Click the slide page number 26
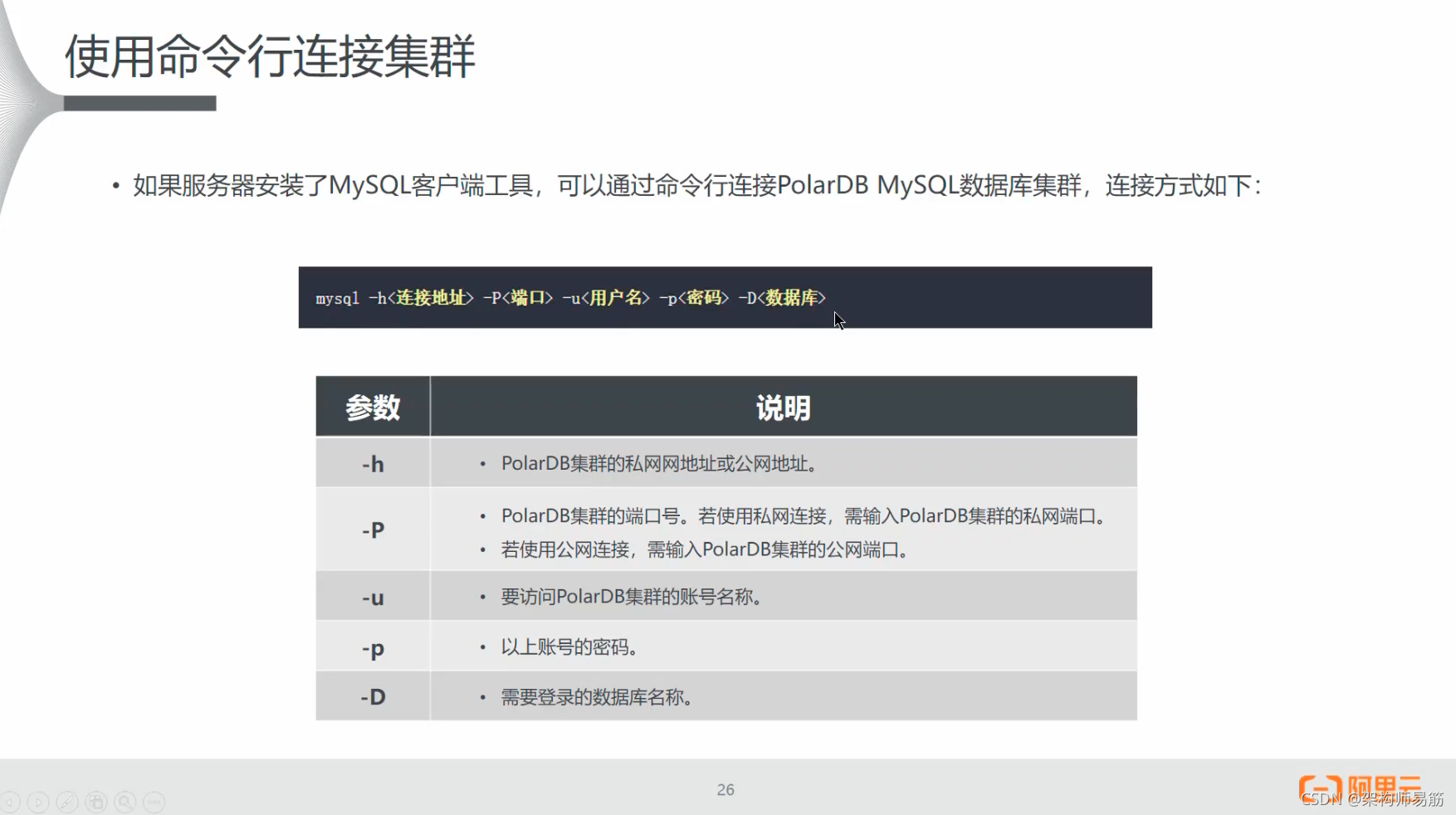Image resolution: width=1456 pixels, height=815 pixels. tap(726, 789)
